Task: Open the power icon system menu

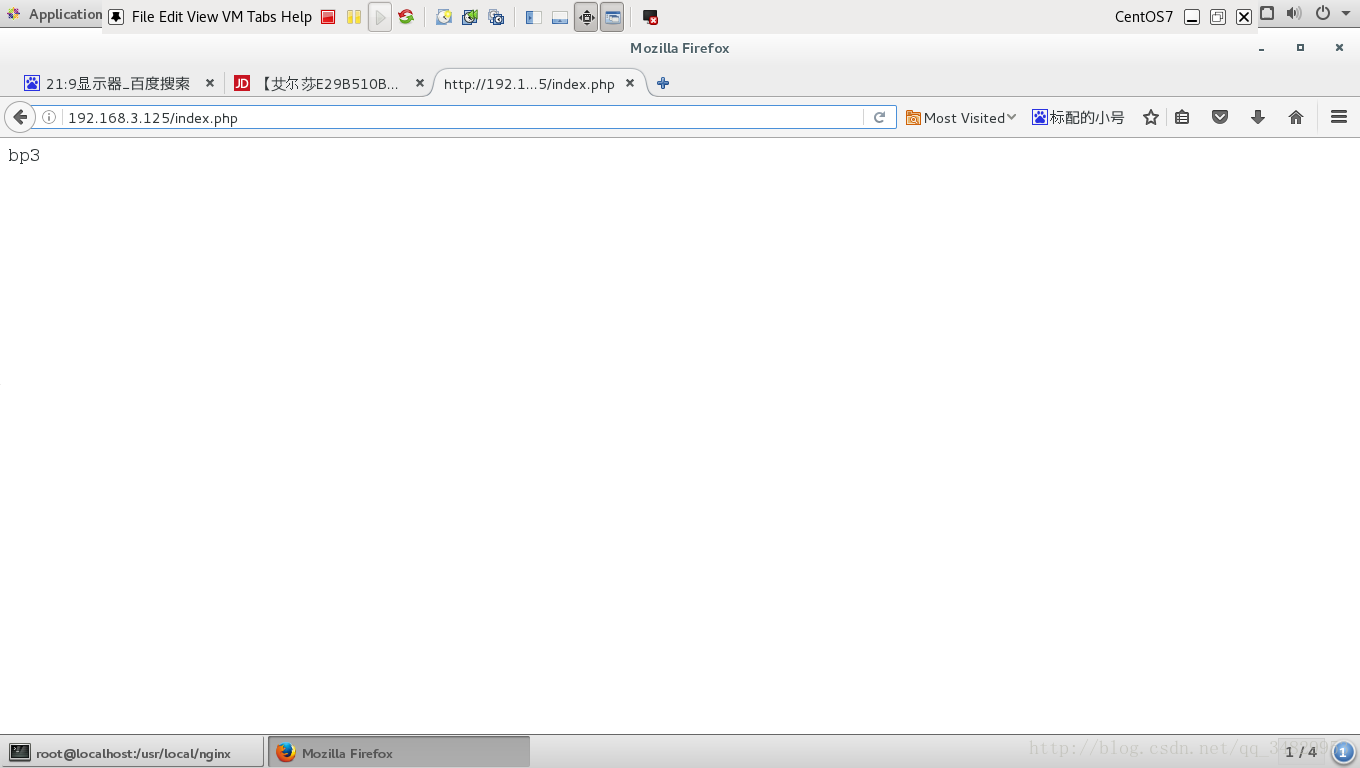Action: (x=1322, y=13)
